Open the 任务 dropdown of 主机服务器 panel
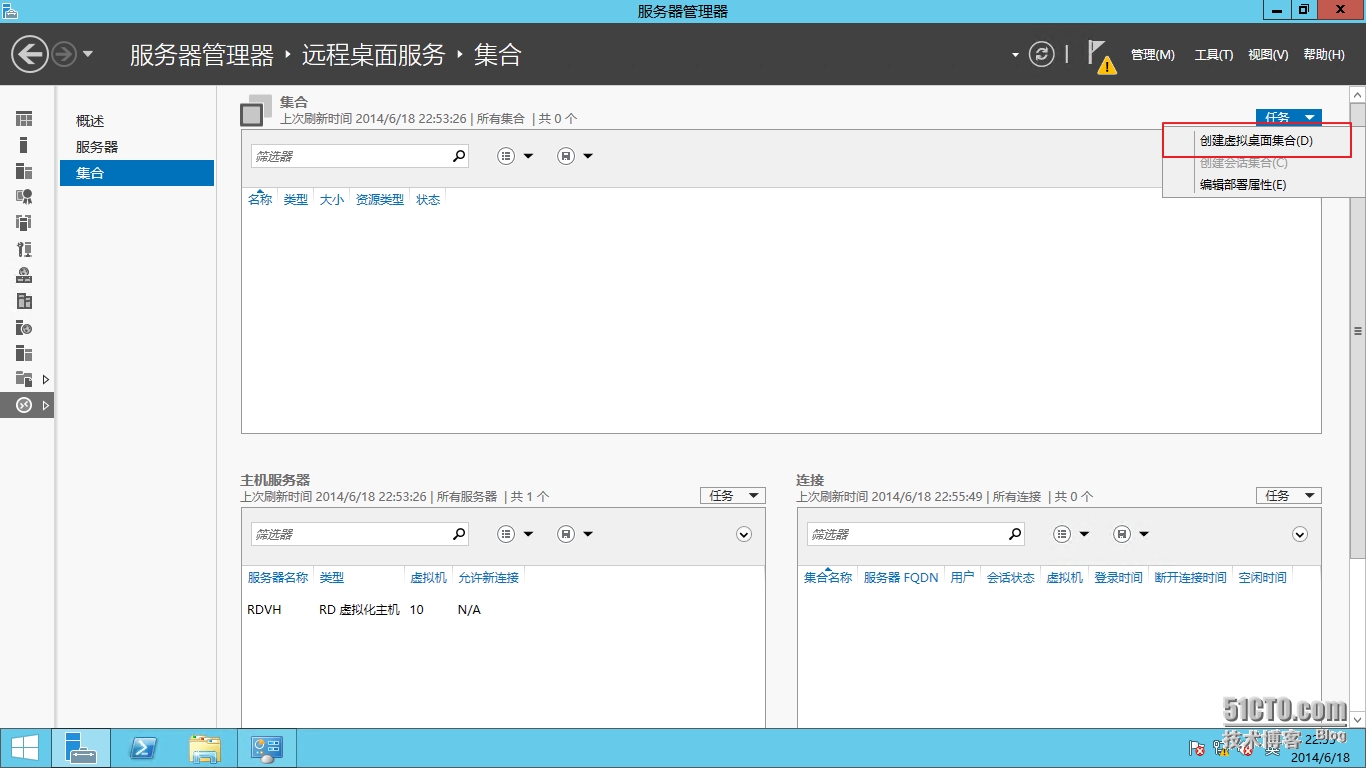Screen dimensions: 1366x768 (732, 495)
